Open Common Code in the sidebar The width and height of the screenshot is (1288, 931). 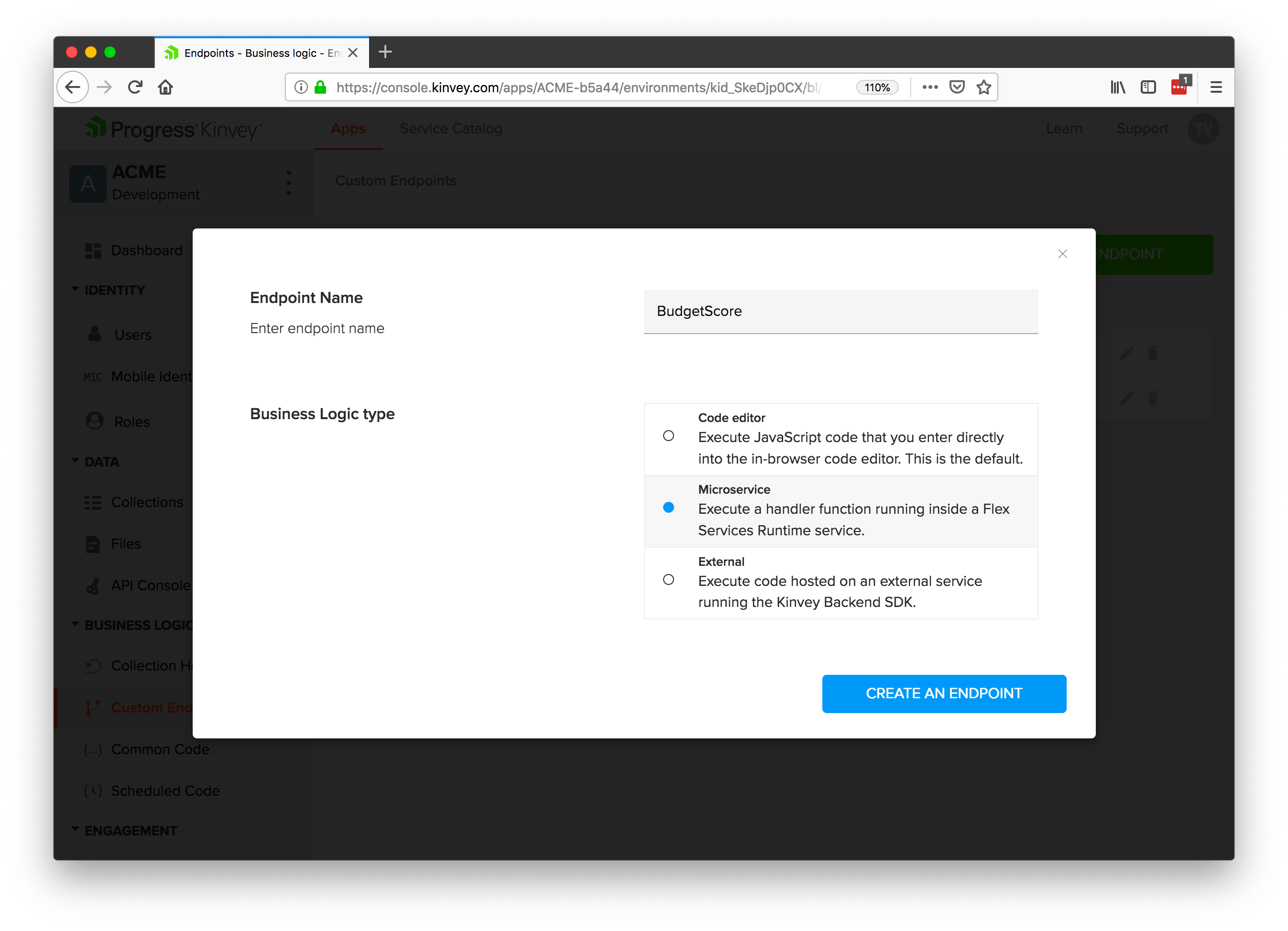point(160,749)
